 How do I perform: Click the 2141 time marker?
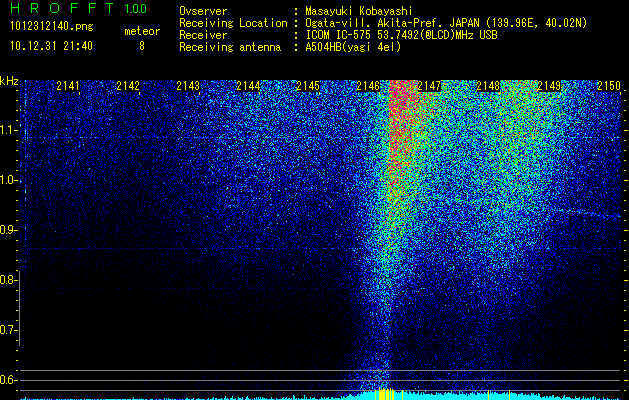pos(68,86)
